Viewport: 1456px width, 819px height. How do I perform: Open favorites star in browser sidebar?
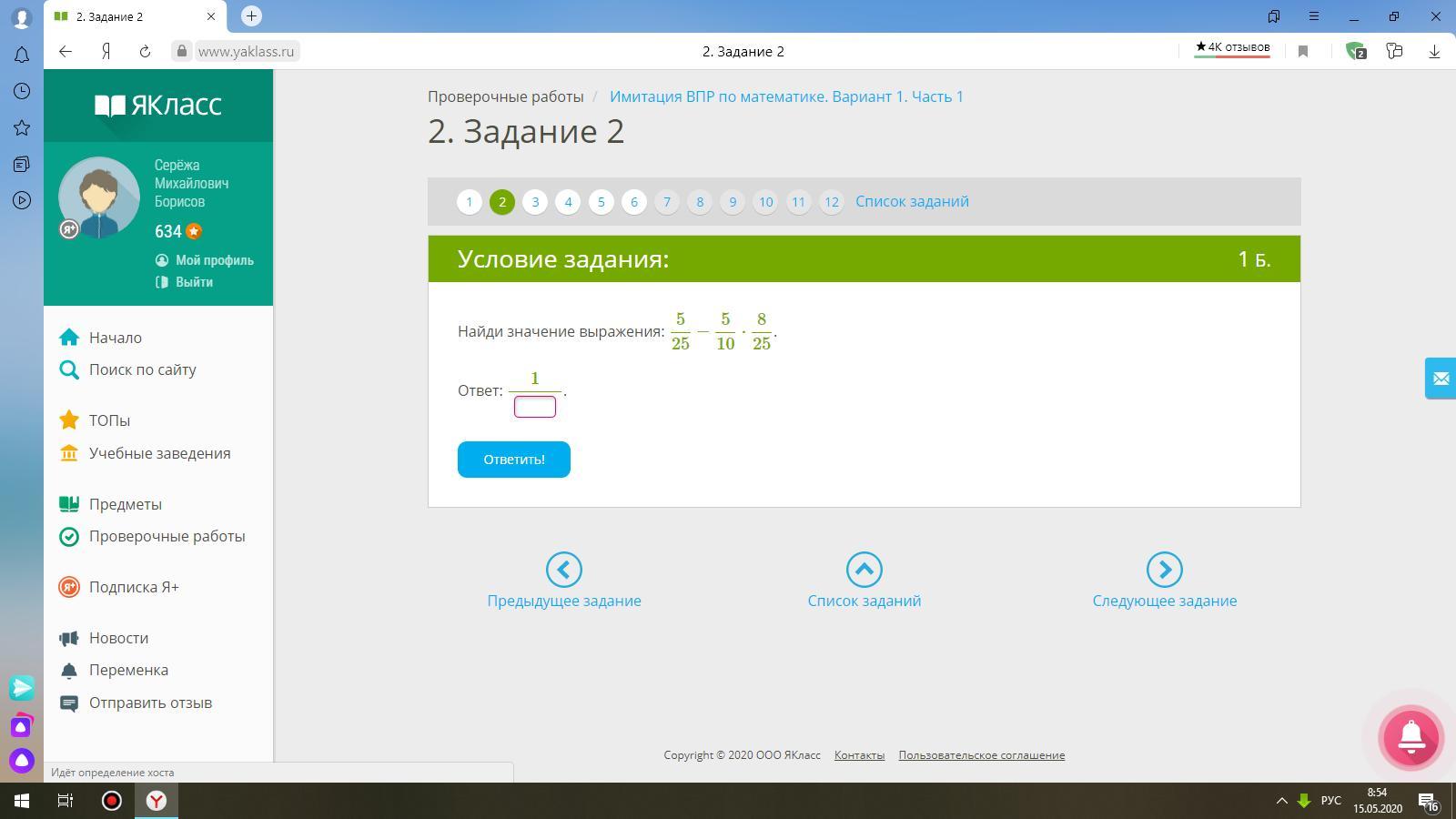click(x=22, y=127)
